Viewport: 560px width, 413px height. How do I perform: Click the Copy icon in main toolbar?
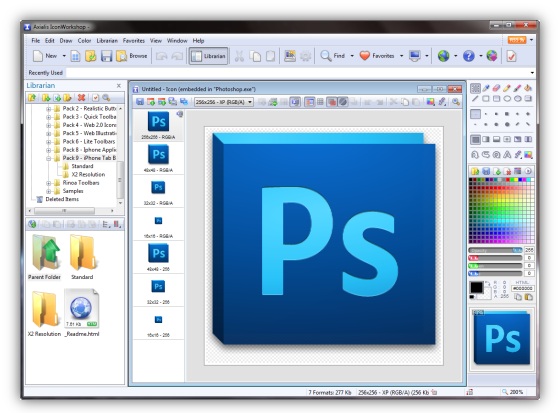(x=255, y=56)
